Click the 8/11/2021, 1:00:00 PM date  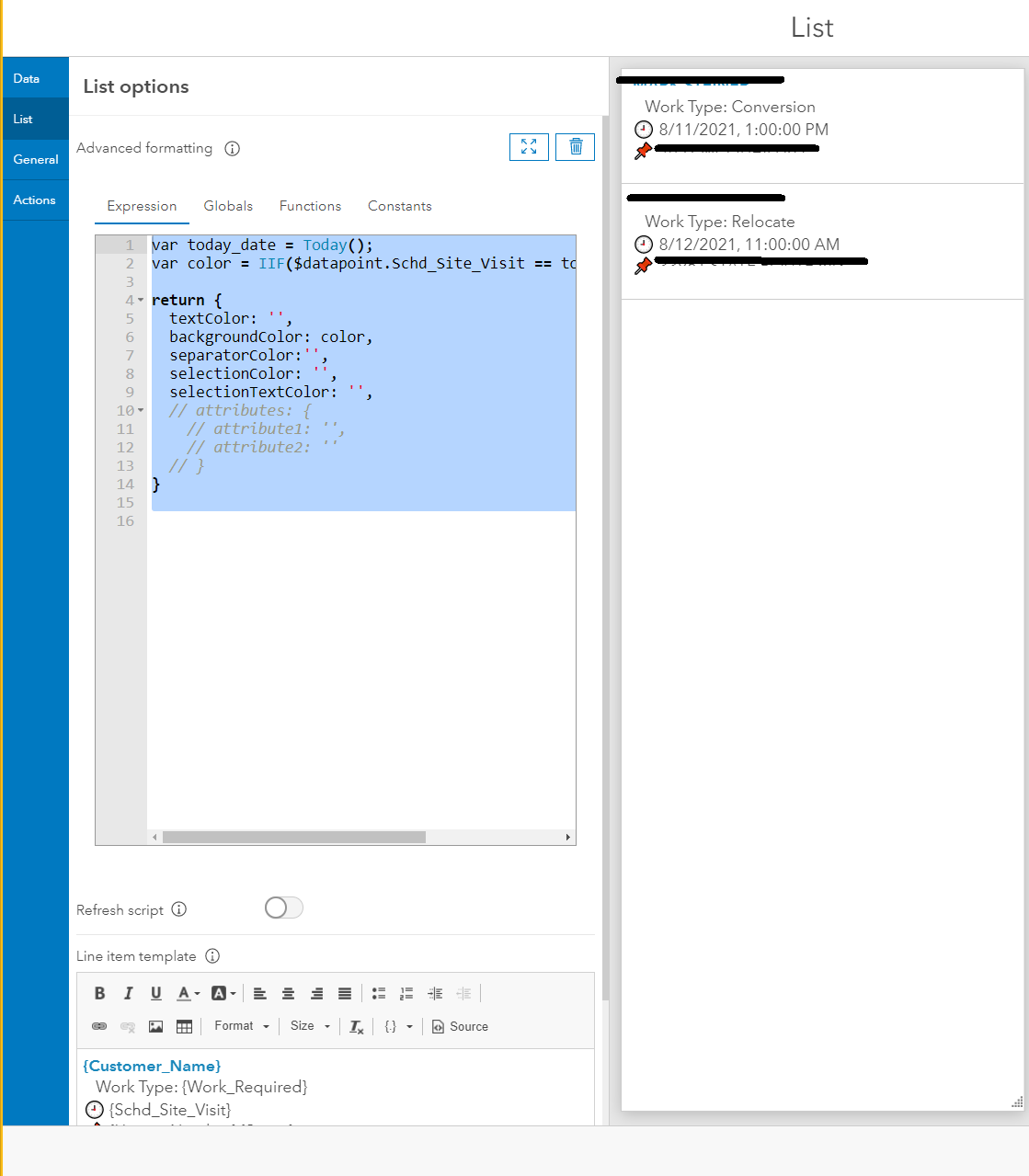(x=743, y=130)
